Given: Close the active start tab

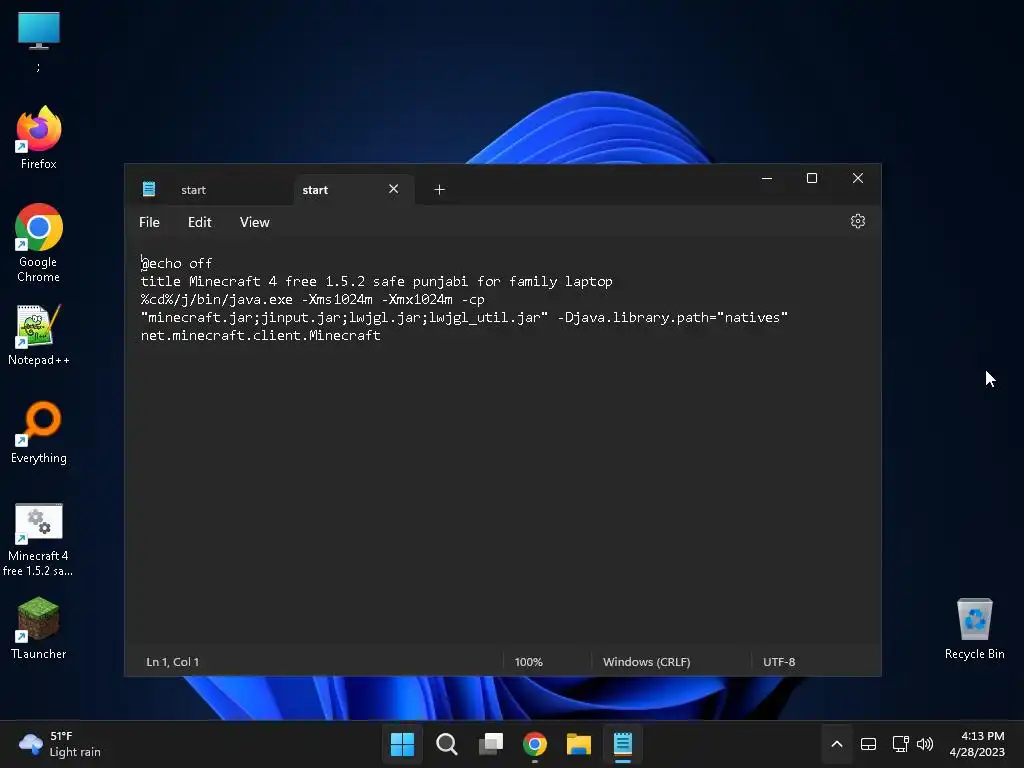Looking at the screenshot, I should (x=393, y=189).
